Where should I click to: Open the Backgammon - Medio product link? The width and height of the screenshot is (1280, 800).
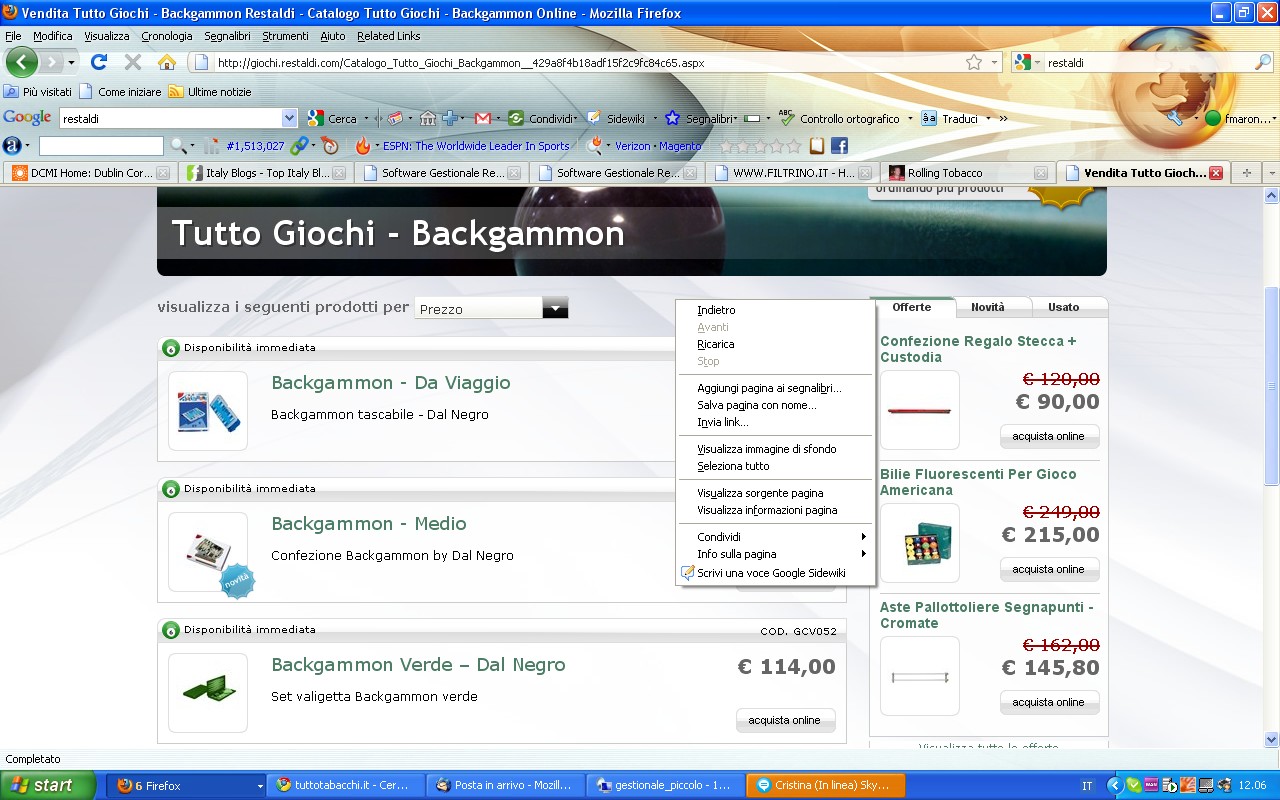click(369, 524)
